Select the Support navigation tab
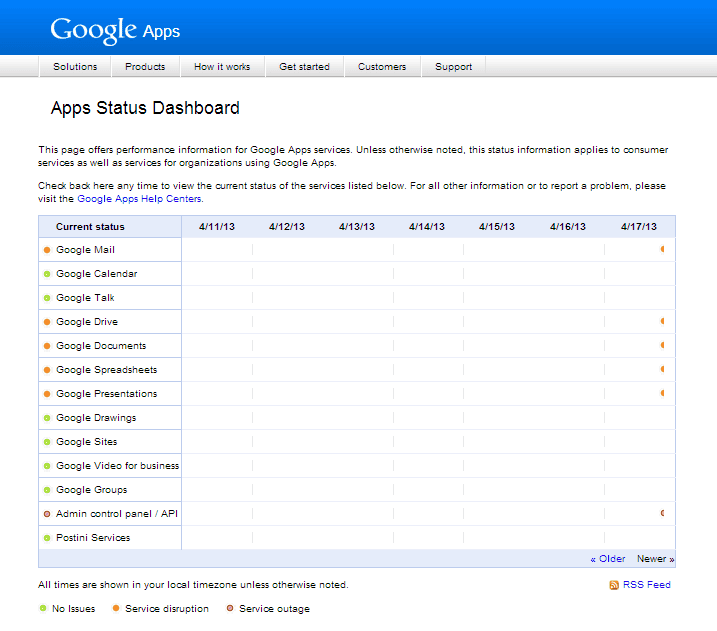This screenshot has height=631, width=717. pyautogui.click(x=453, y=67)
